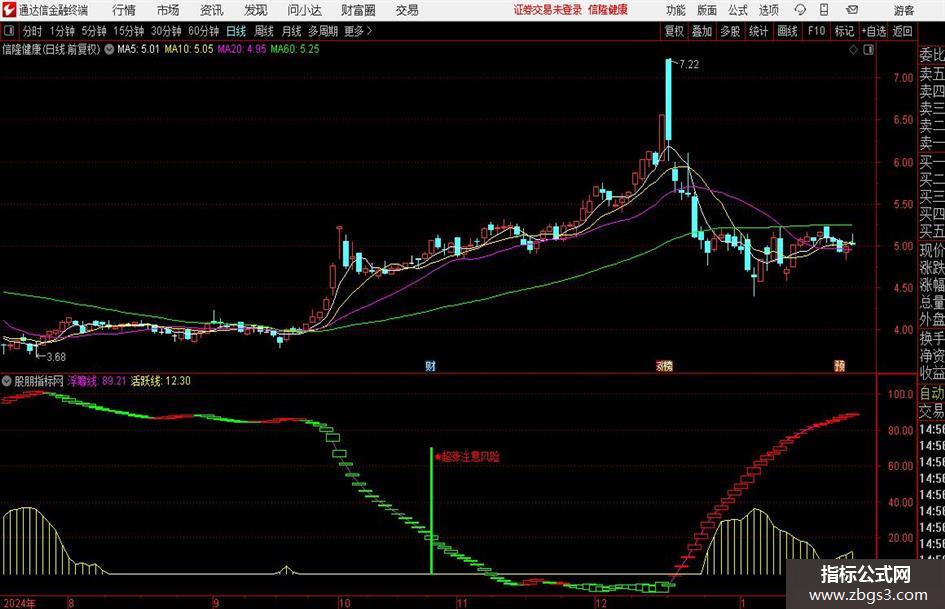Expand the 更多 period options
The image size is (945, 609).
coord(358,31)
